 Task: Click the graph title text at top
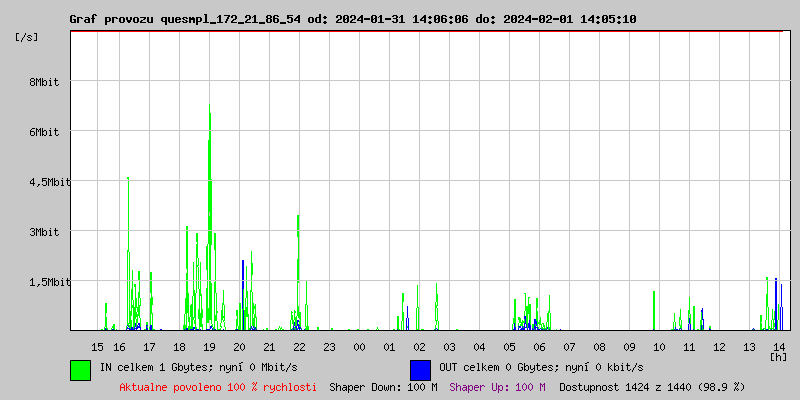pos(352,19)
